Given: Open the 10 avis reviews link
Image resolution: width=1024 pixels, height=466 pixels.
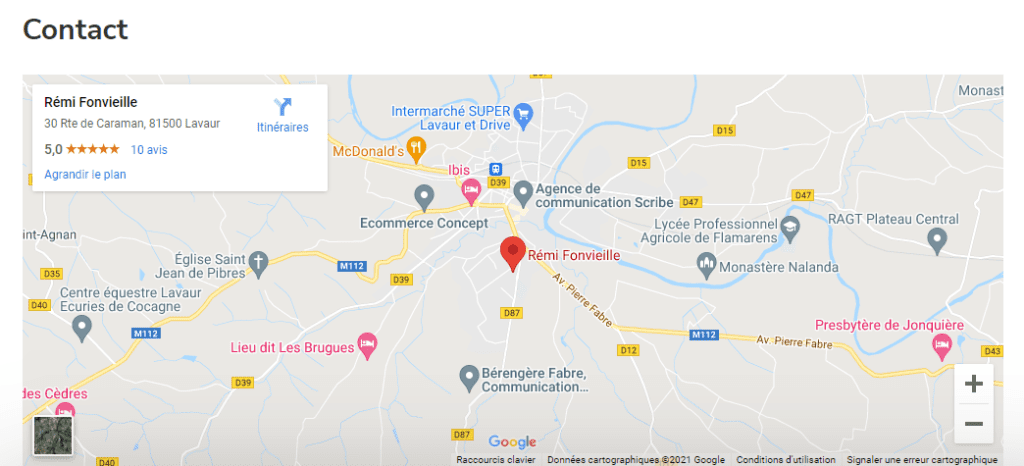Looking at the screenshot, I should click(x=149, y=149).
